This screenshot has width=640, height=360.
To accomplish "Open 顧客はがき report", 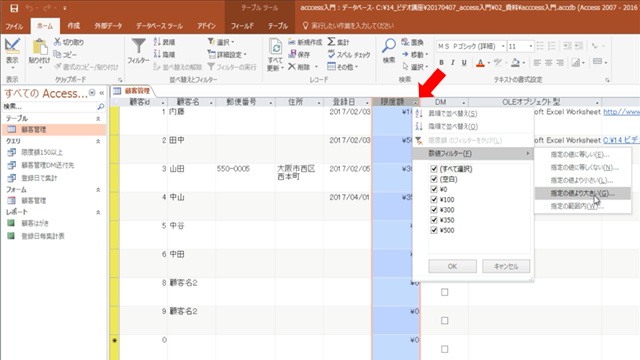I will tap(35, 223).
